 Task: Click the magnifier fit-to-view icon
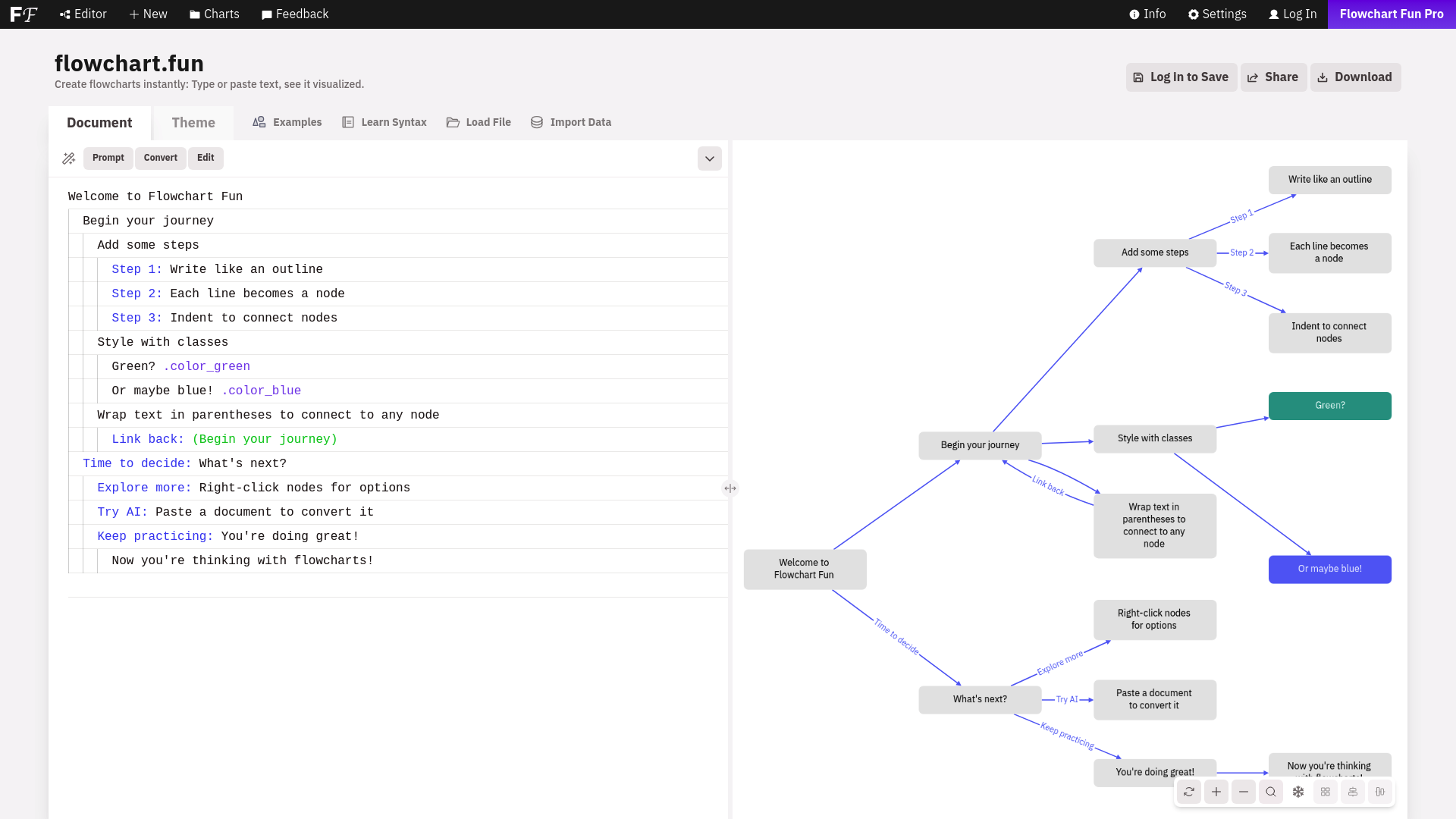point(1271,792)
